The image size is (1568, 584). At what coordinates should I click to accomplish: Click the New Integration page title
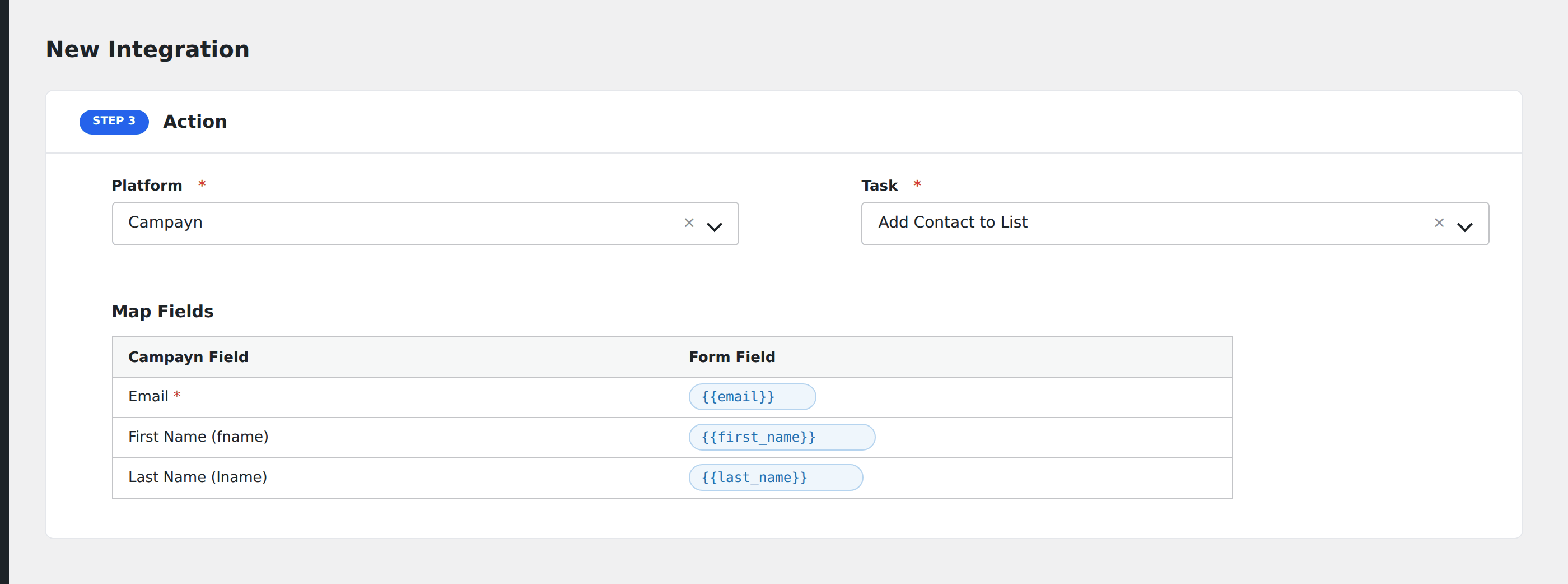[x=147, y=49]
